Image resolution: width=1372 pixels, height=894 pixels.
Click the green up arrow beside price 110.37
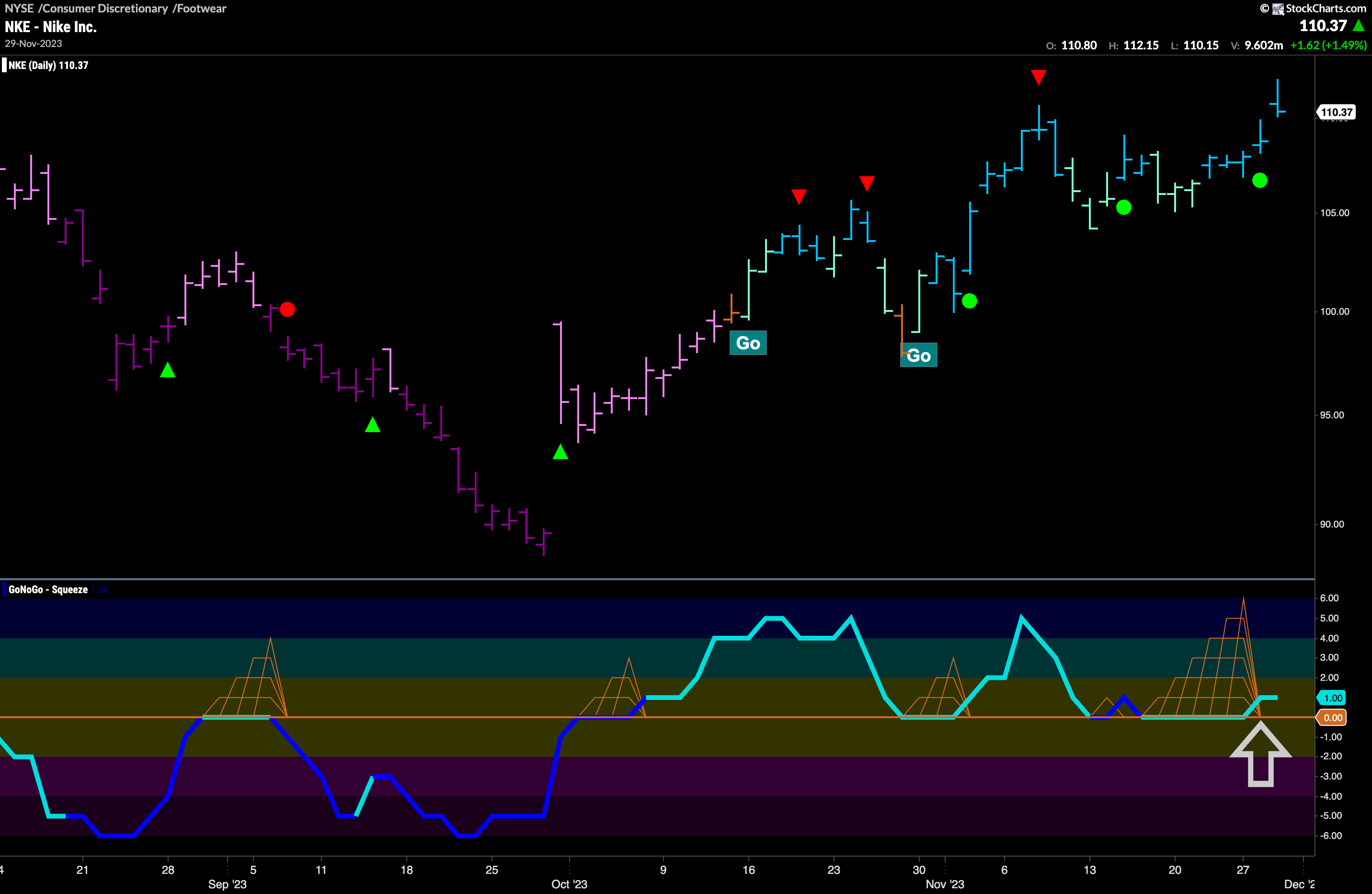point(1359,25)
